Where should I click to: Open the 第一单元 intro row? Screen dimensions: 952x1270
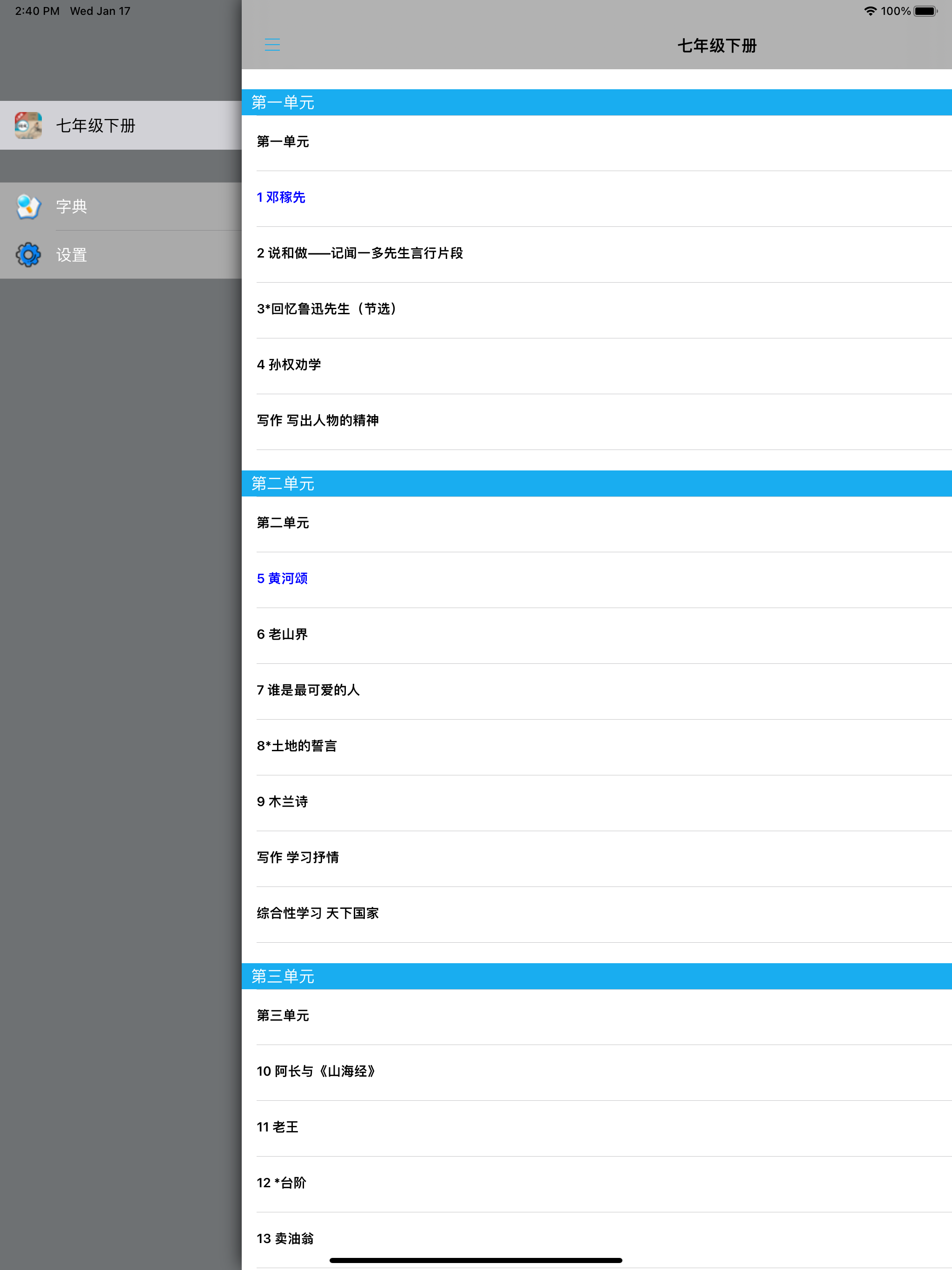596,142
